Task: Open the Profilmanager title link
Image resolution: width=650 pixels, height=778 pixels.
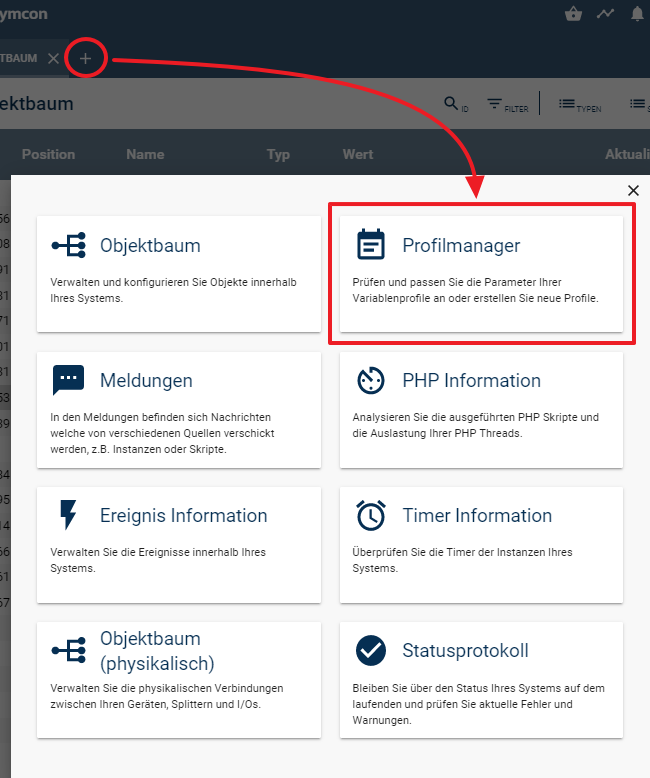Action: point(461,245)
